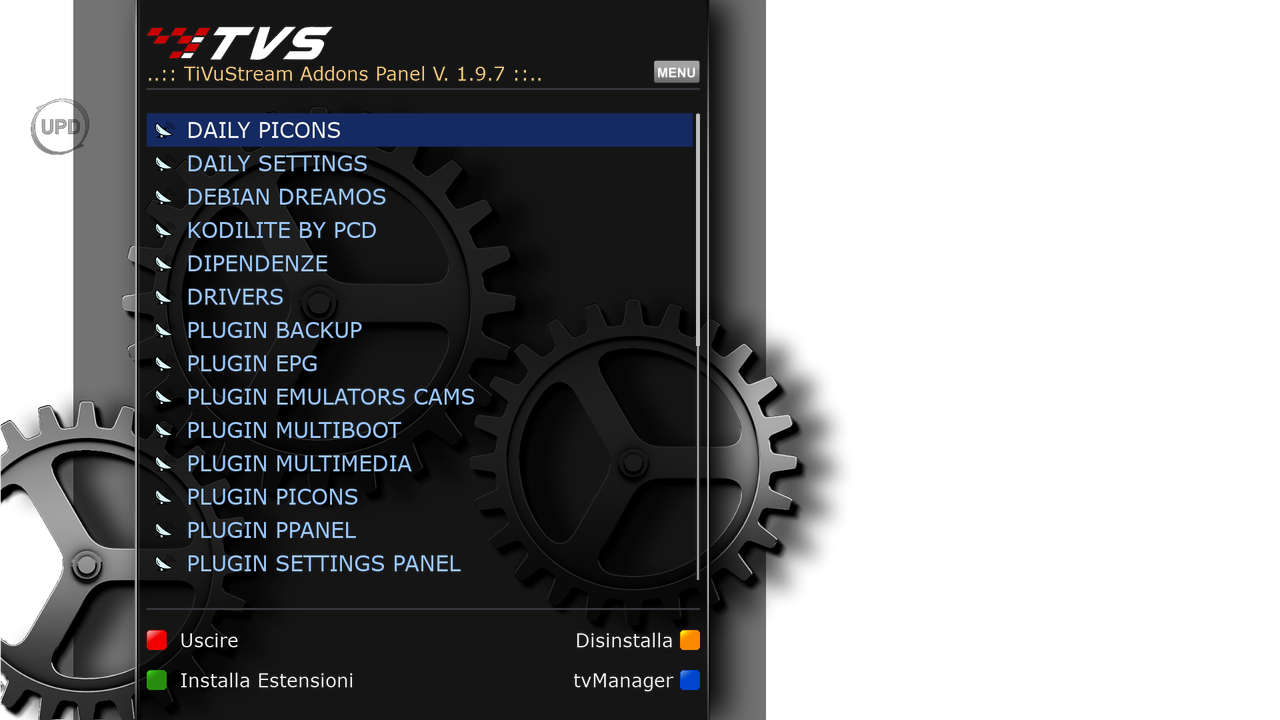Open PLUGIN EPG category
This screenshot has height=720, width=1280.
(x=420, y=364)
